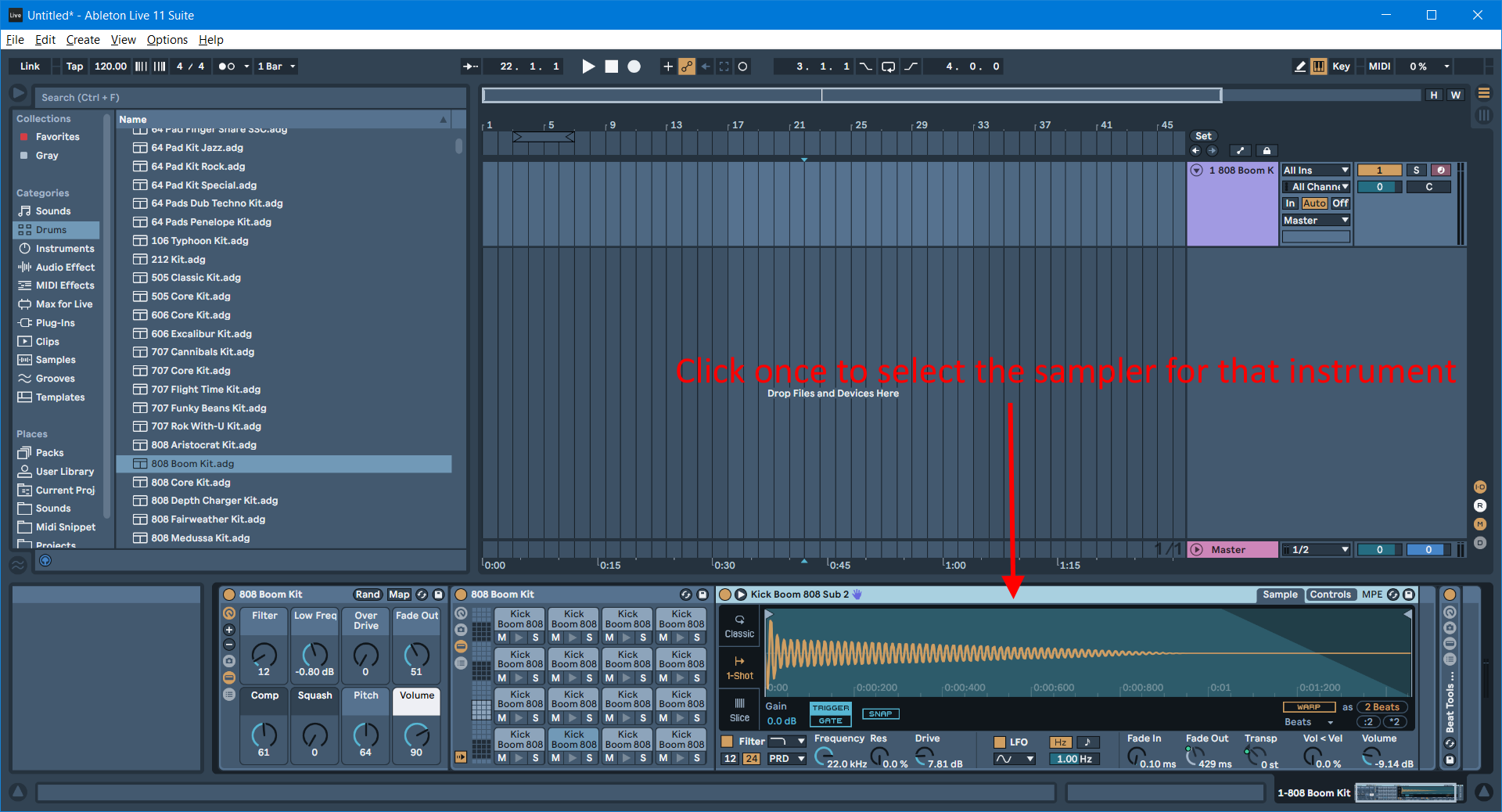Open the File menu
The width and height of the screenshot is (1502, 812).
pyautogui.click(x=15, y=40)
